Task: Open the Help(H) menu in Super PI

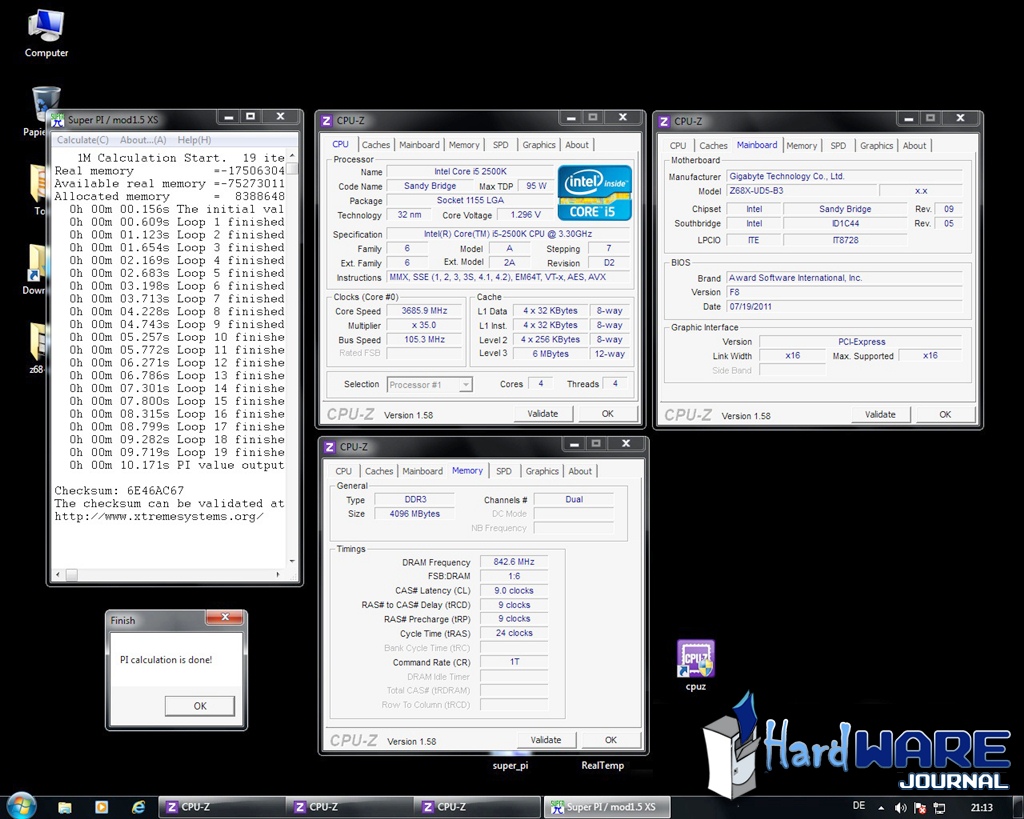Action: 193,140
